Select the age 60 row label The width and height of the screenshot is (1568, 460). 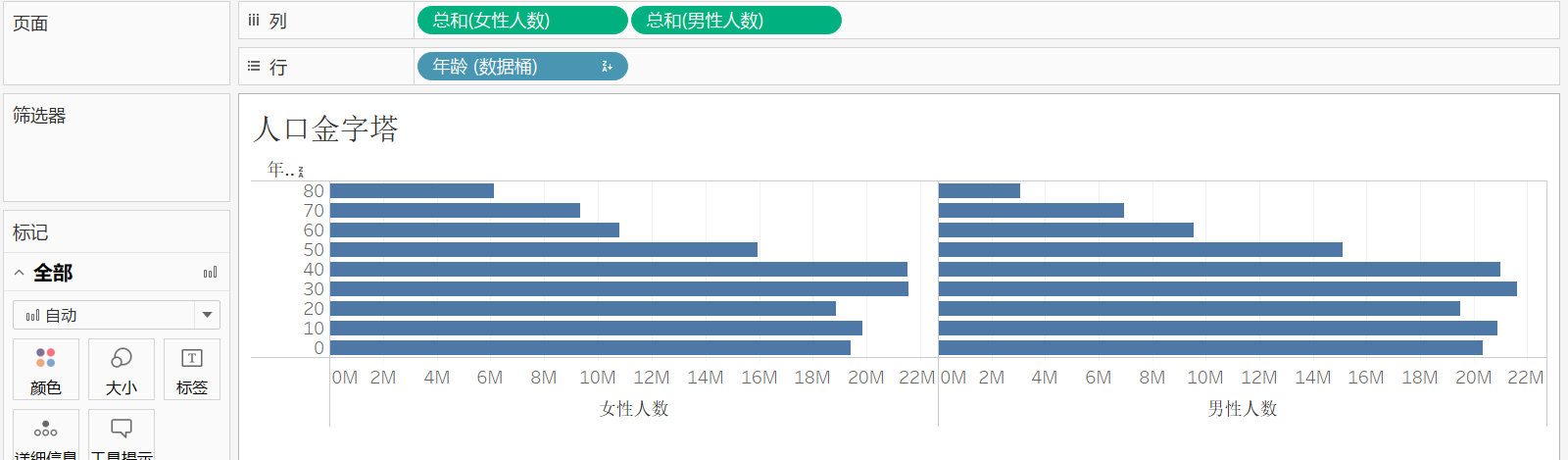[314, 230]
